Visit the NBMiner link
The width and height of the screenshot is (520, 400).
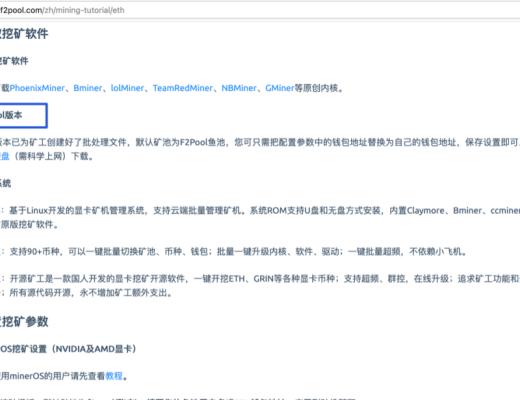coord(239,88)
